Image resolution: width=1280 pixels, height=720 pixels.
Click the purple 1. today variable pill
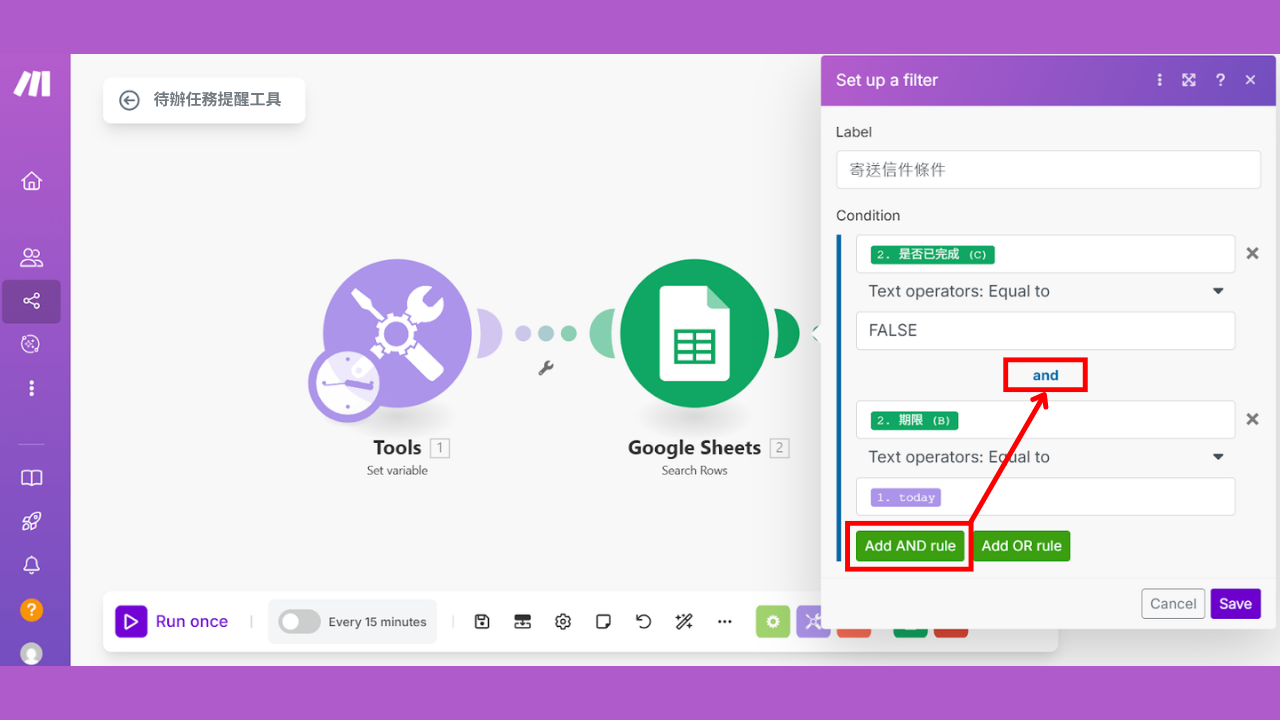coord(906,497)
